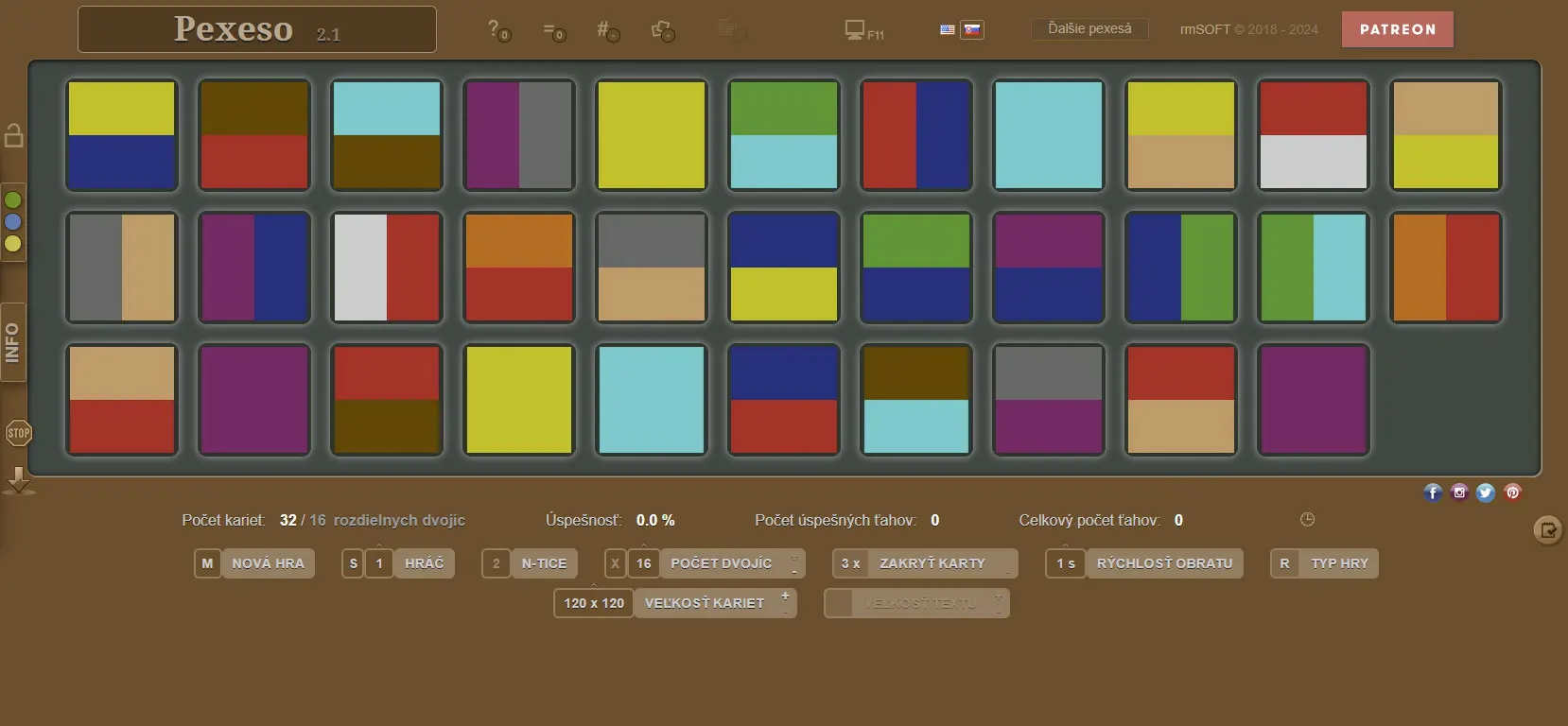The width and height of the screenshot is (1568, 726).
Task: Switch language with the US flag
Action: coord(947,29)
